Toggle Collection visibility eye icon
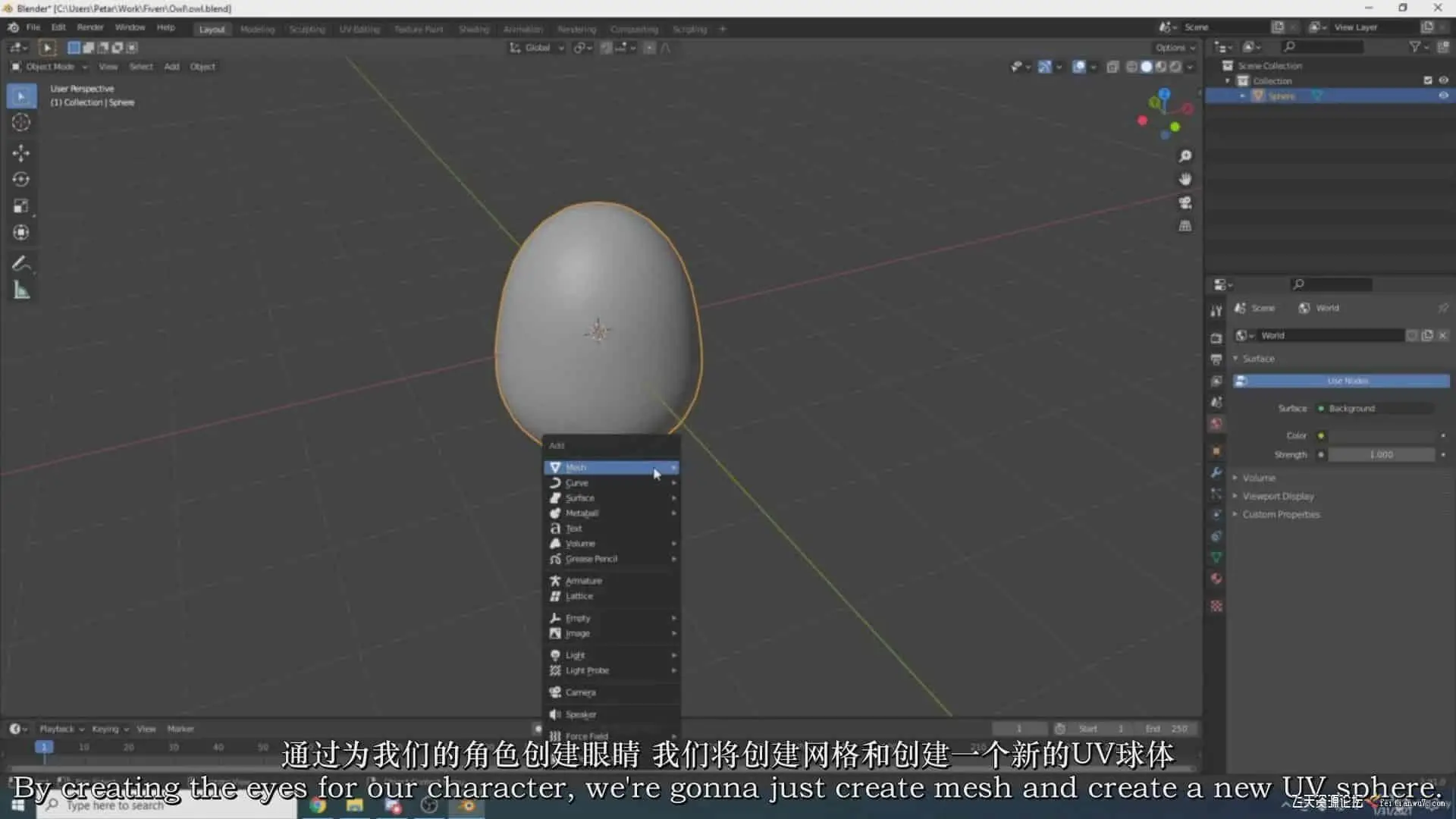 pos(1443,80)
